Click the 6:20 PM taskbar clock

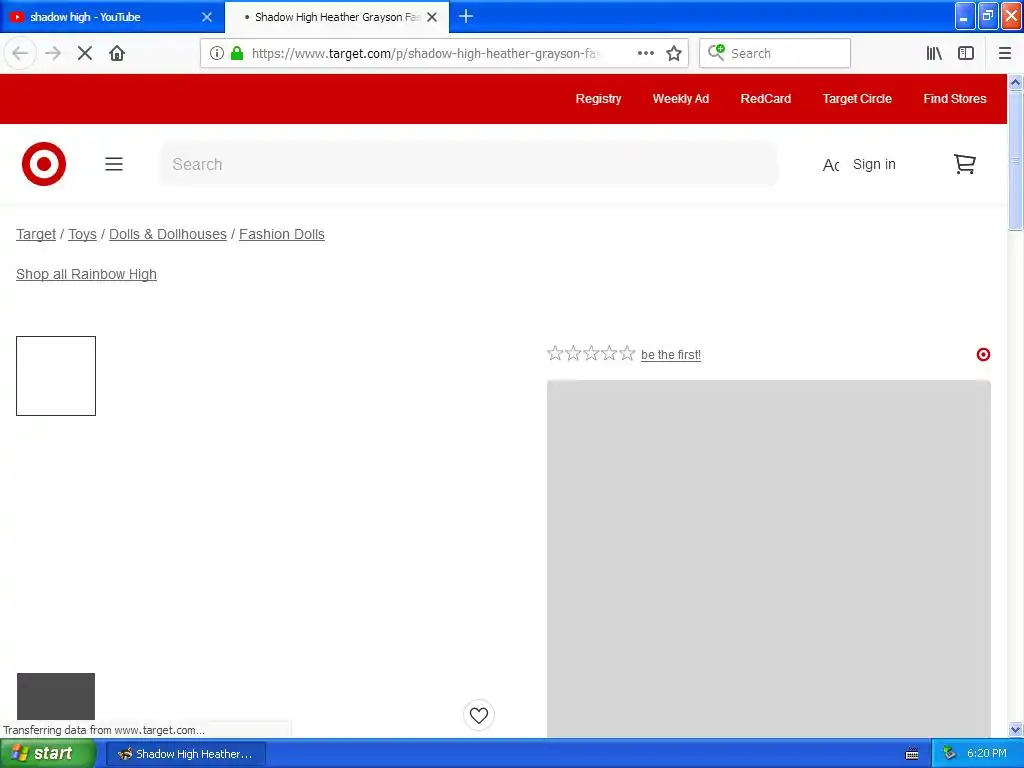pos(986,754)
